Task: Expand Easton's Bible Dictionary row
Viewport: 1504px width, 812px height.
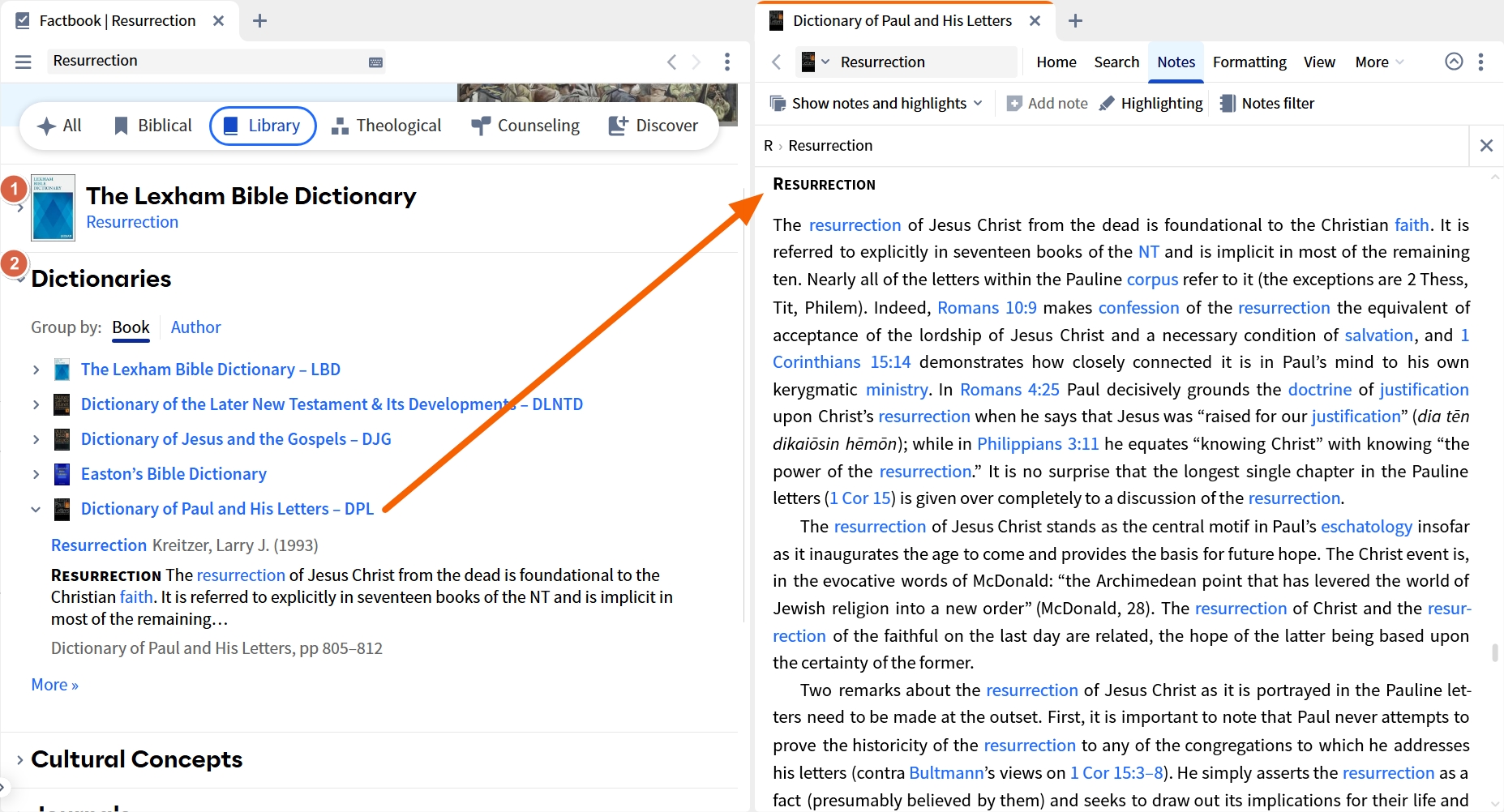Action: pos(36,474)
